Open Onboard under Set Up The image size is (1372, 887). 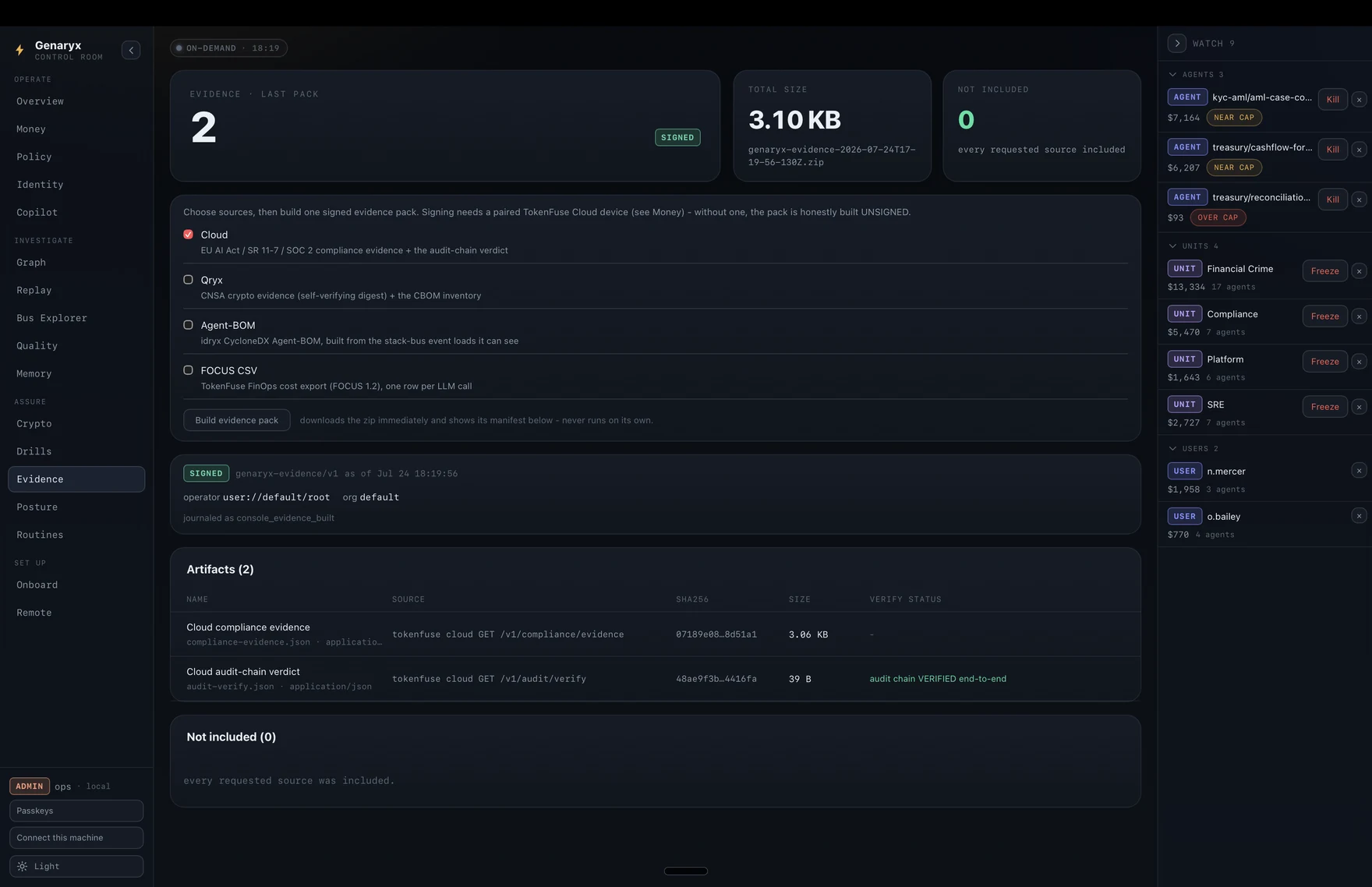(76, 585)
